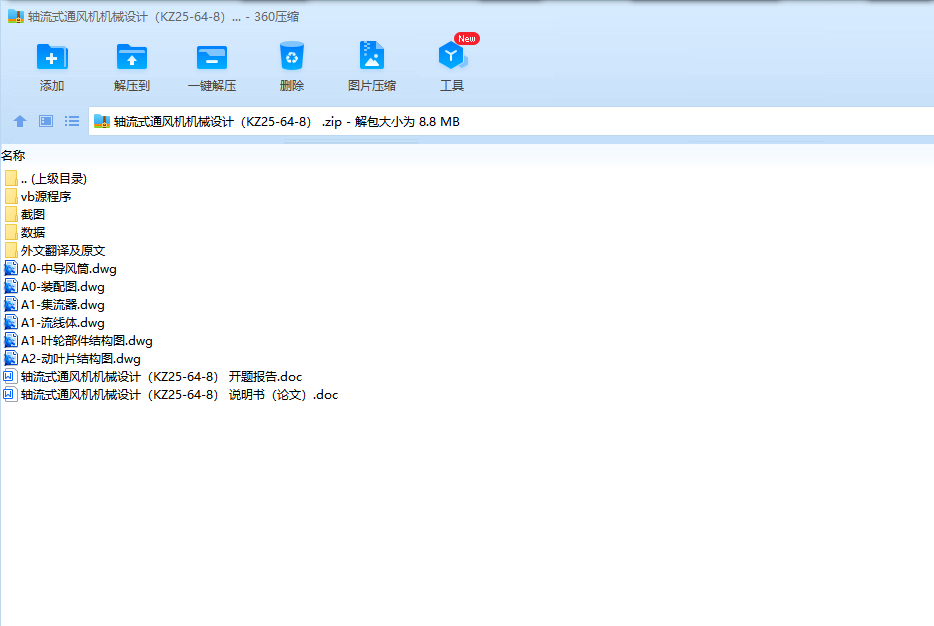
Task: Go up one level with up arrow
Action: click(x=20, y=122)
